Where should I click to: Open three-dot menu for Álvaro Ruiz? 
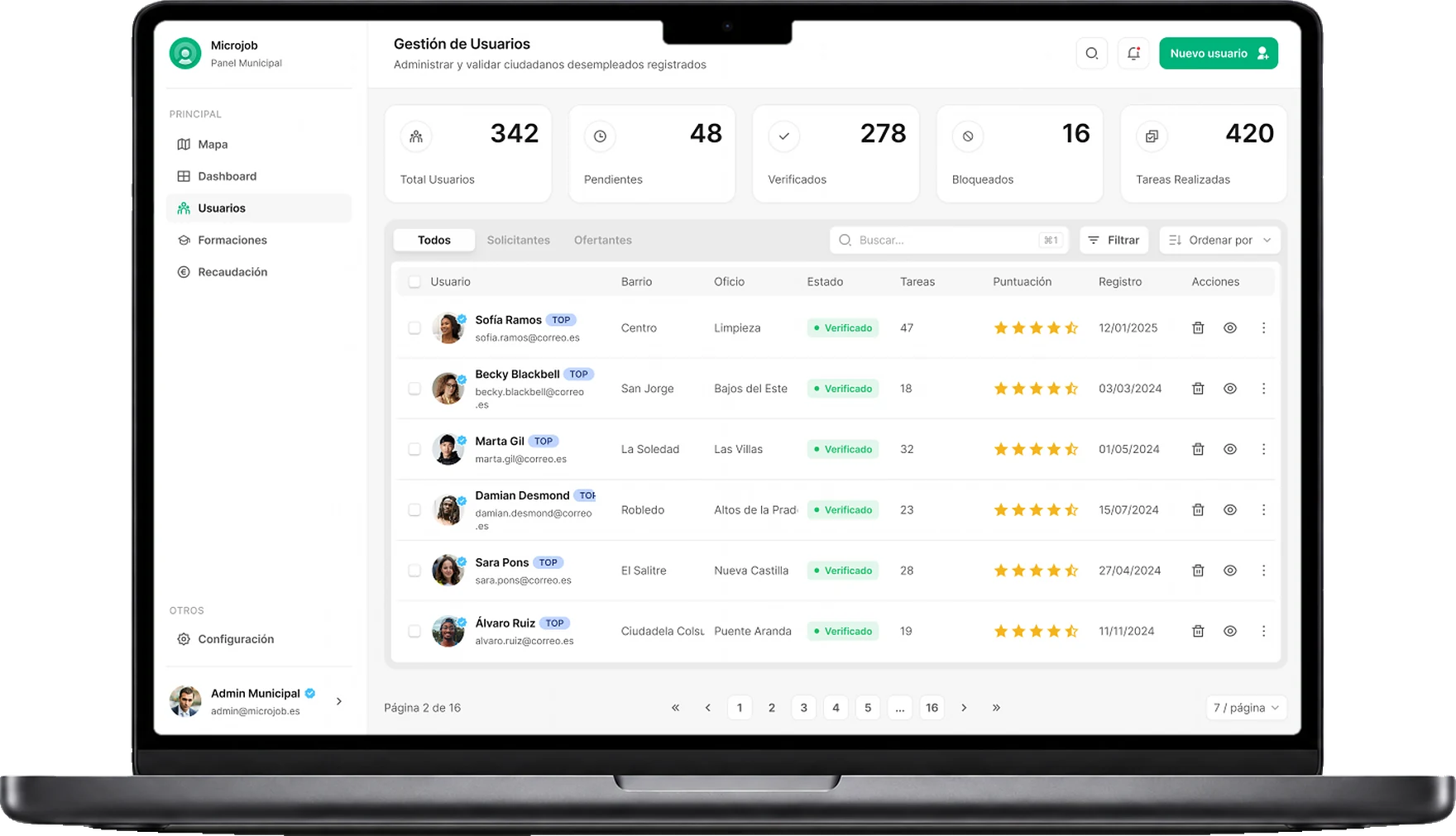[x=1263, y=631]
